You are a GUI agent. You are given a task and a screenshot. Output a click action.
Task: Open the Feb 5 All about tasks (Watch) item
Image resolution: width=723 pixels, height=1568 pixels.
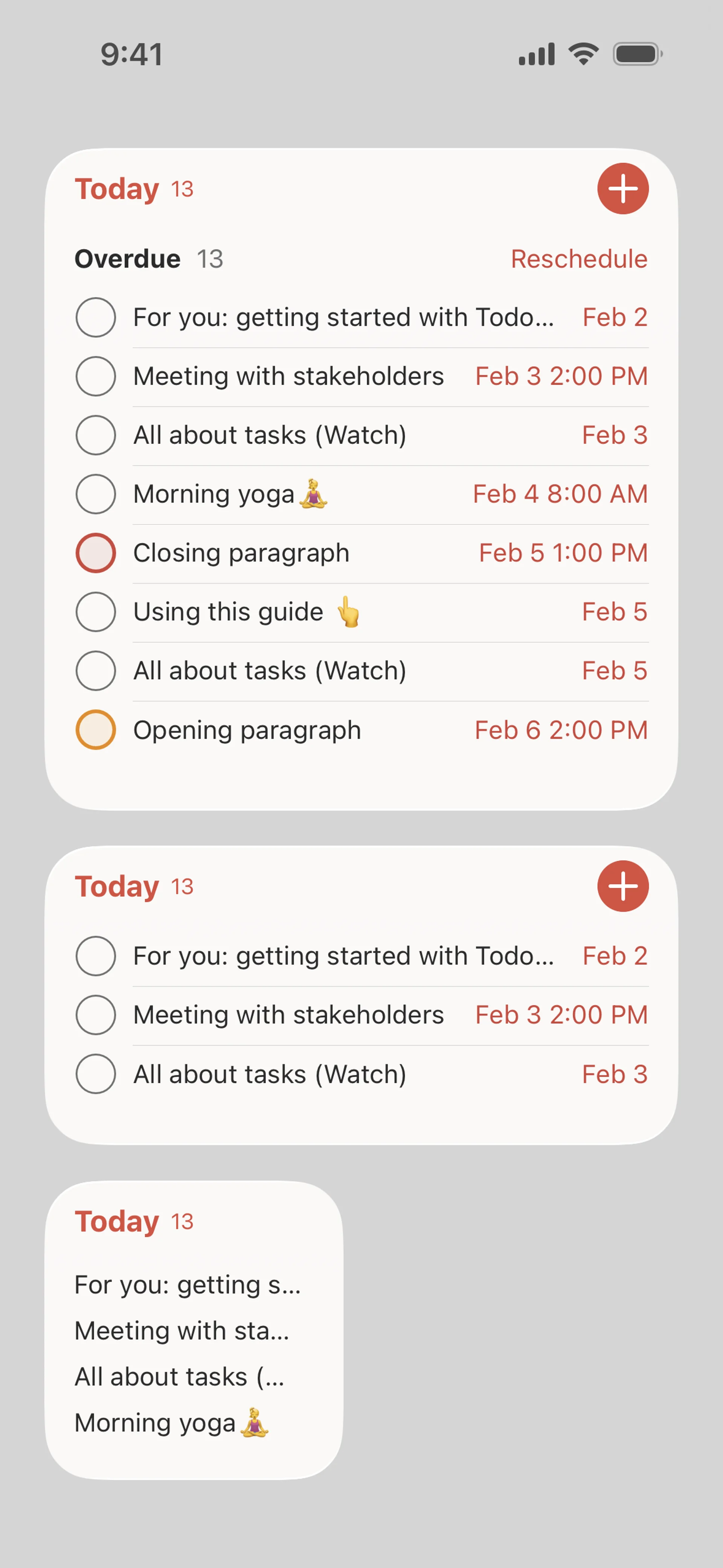(x=270, y=671)
